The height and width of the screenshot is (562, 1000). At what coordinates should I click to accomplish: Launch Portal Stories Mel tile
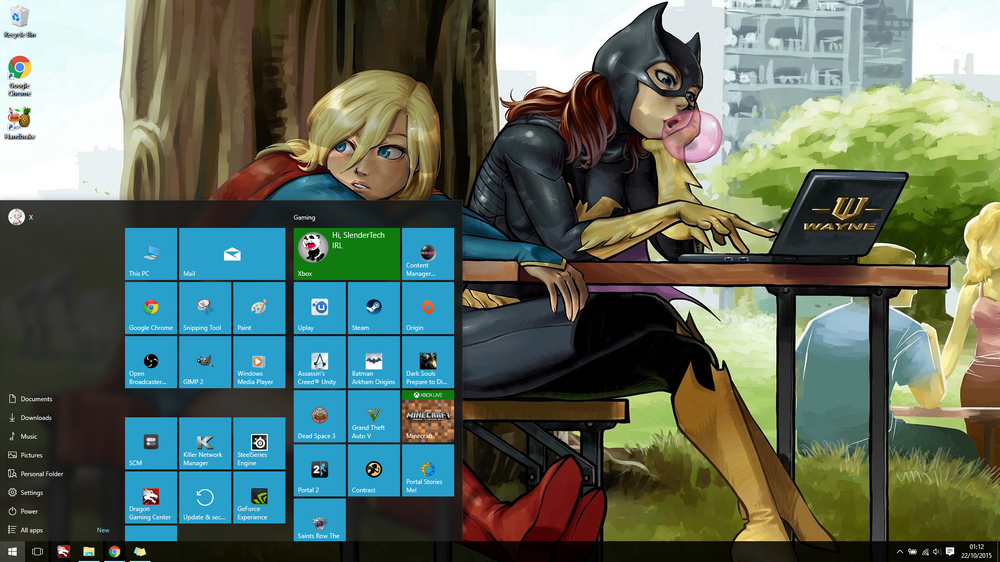[x=428, y=471]
